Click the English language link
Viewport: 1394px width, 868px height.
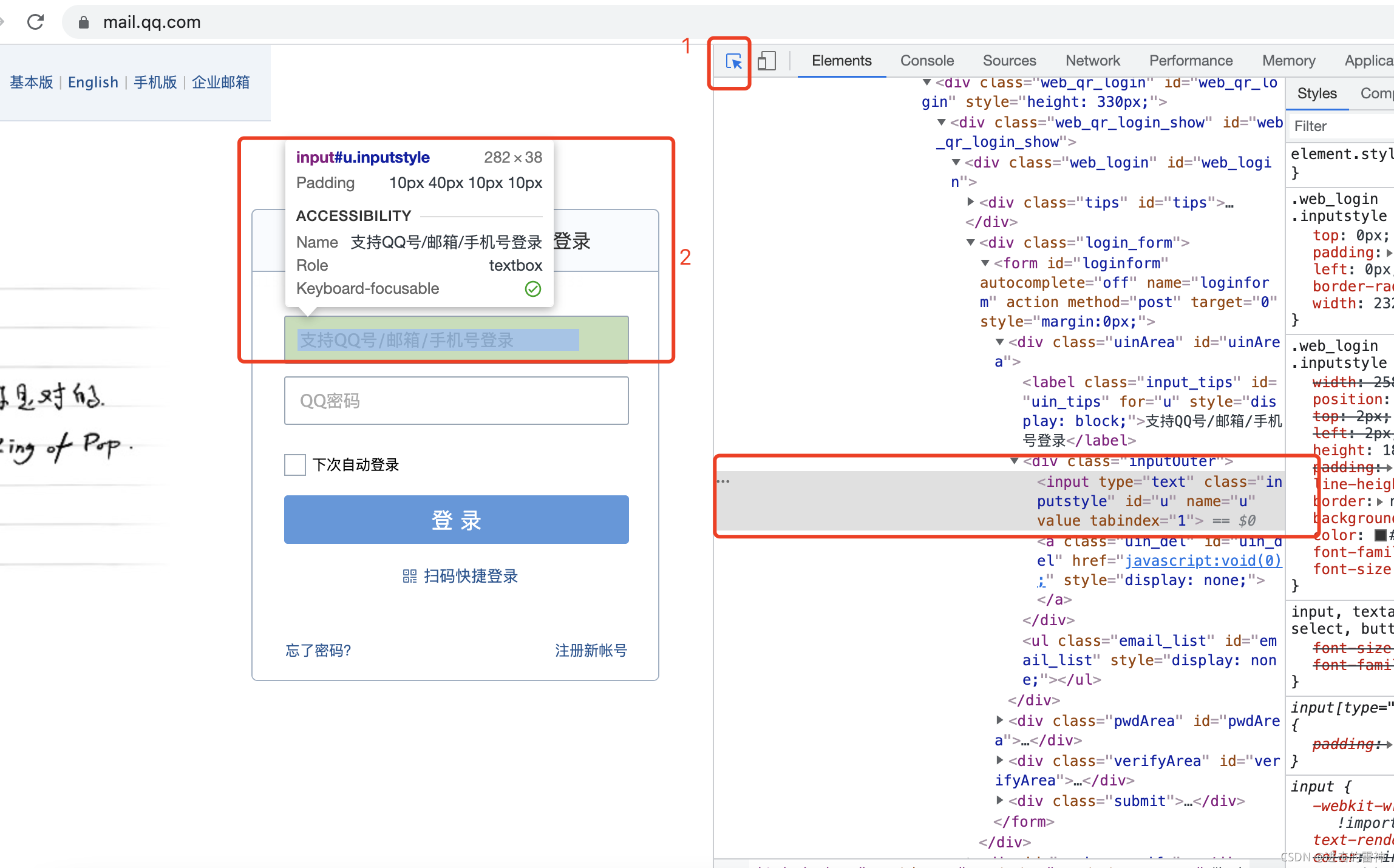click(93, 82)
